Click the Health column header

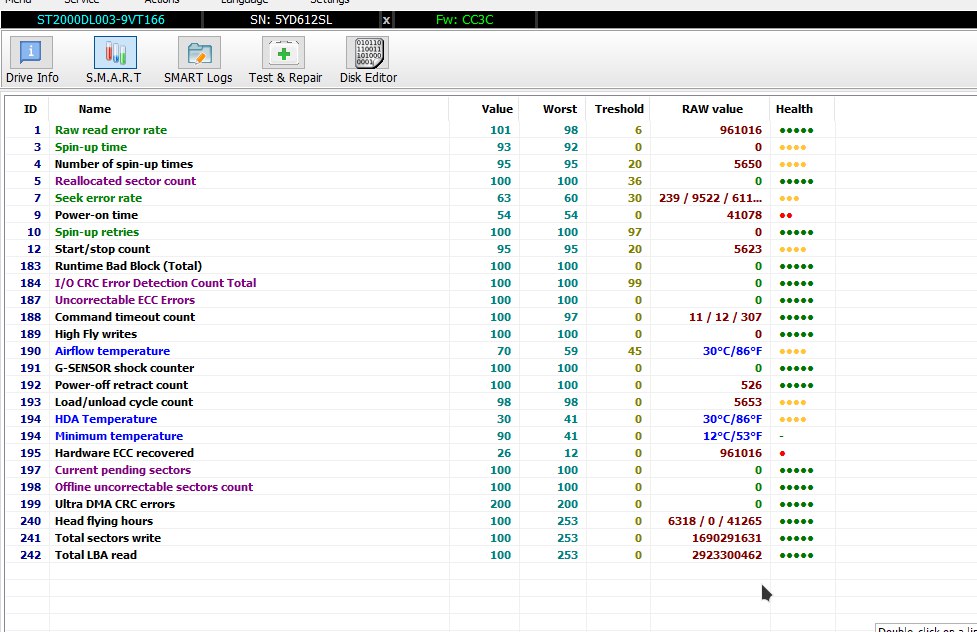[794, 109]
